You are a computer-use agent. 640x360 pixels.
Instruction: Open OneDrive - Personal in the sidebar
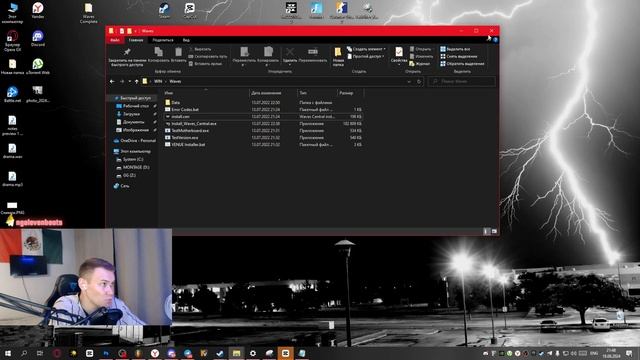[135, 141]
